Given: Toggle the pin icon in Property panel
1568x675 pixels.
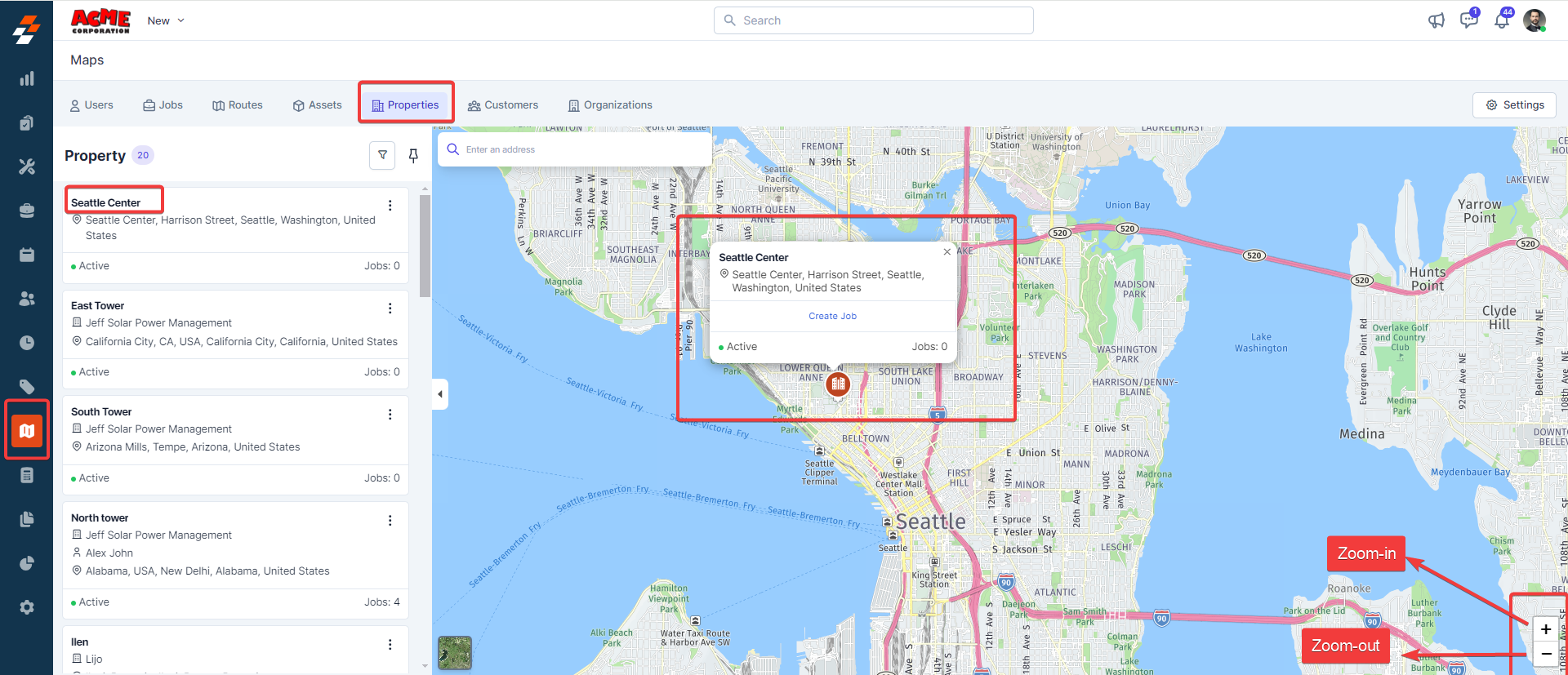Looking at the screenshot, I should 413,155.
